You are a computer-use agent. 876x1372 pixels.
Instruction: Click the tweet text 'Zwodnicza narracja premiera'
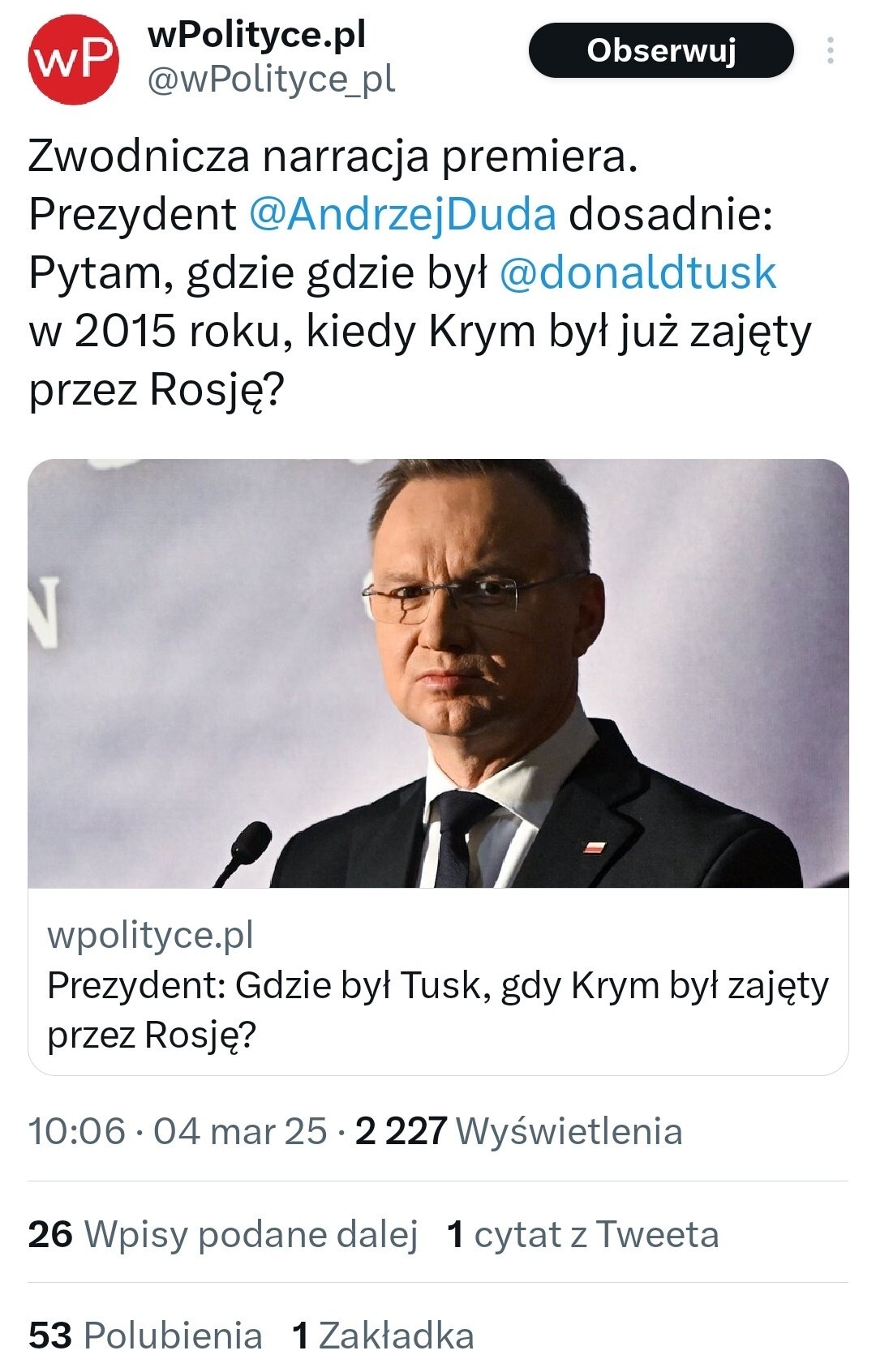333,156
